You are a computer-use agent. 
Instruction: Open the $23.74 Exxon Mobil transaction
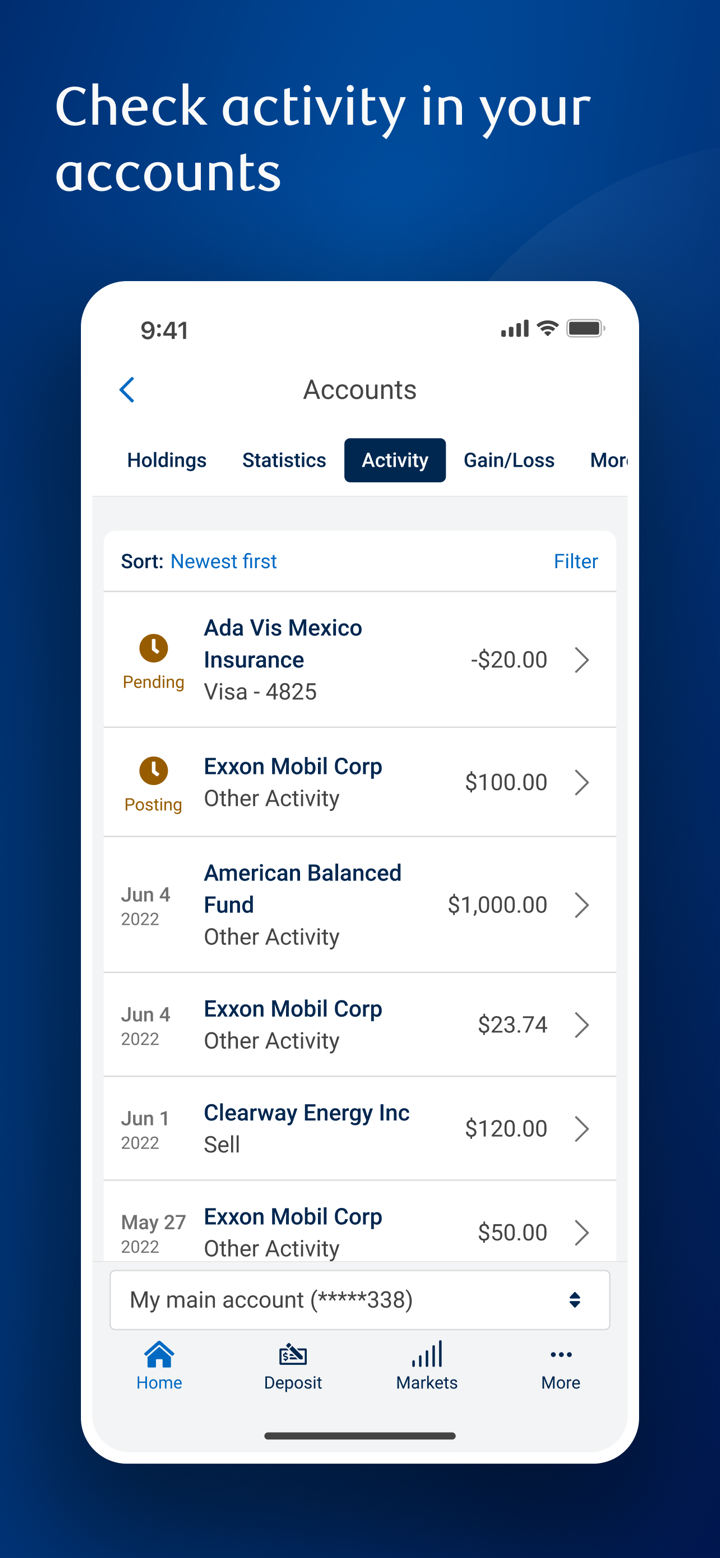pos(360,1025)
